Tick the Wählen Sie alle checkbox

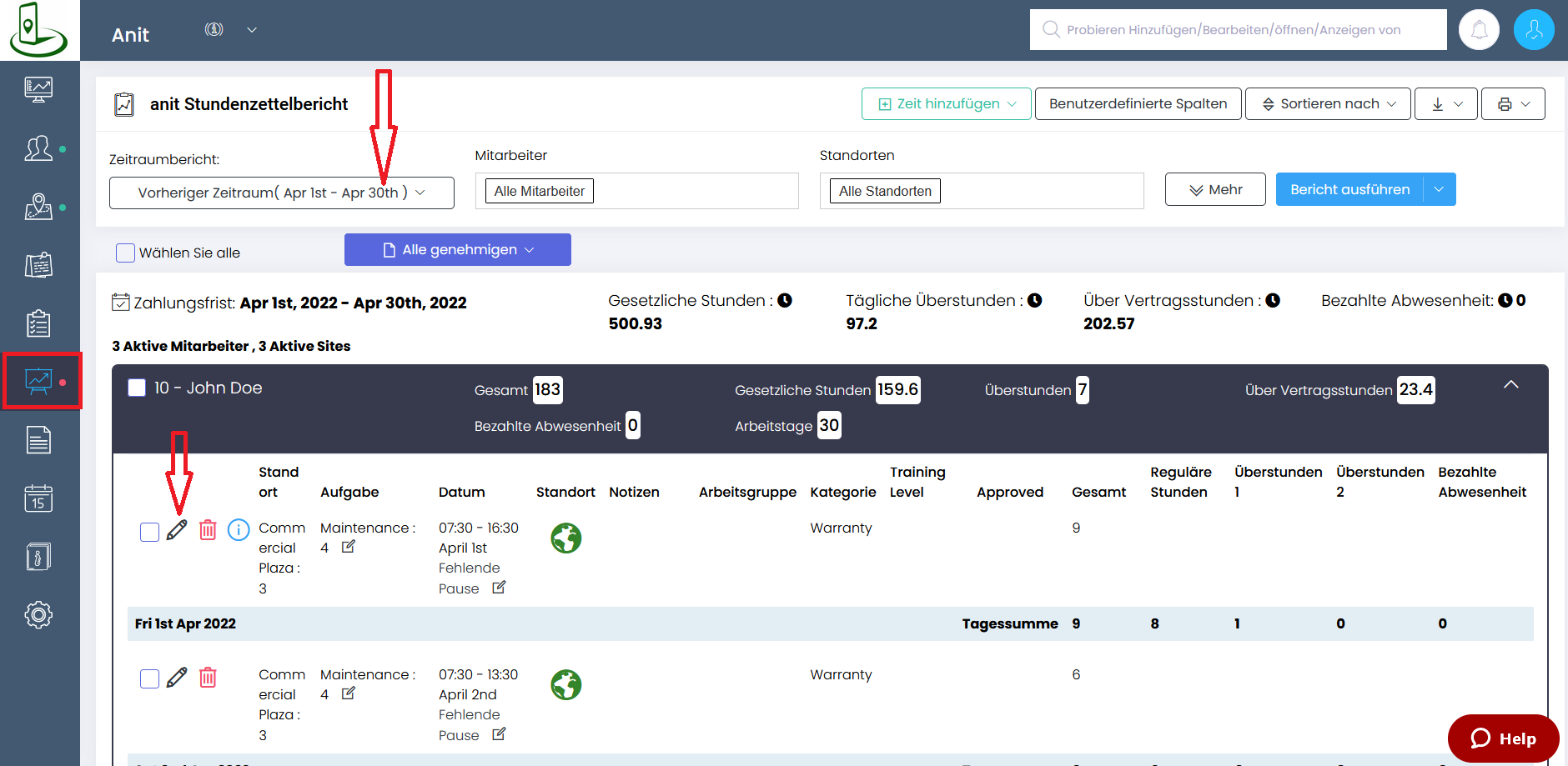click(x=125, y=253)
